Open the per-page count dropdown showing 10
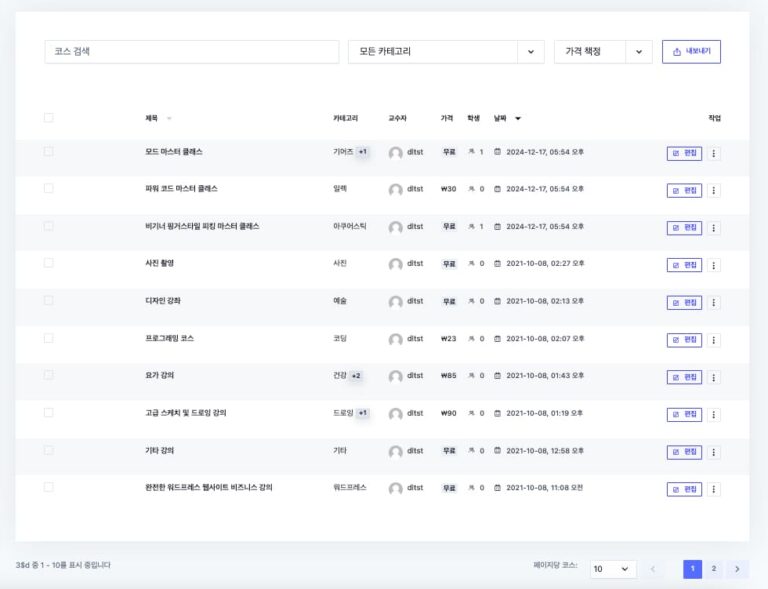Screen dimensions: 768x589 click(x=612, y=569)
